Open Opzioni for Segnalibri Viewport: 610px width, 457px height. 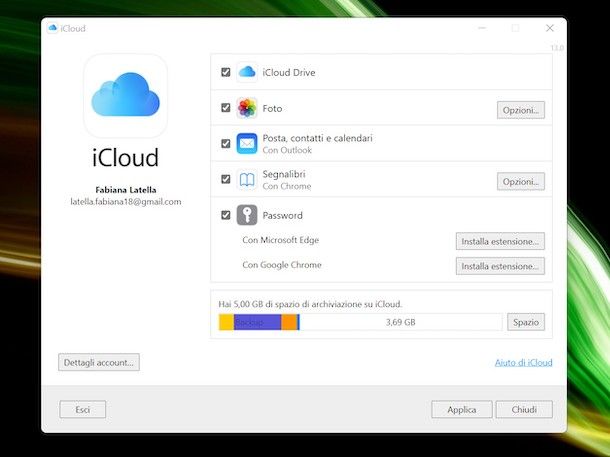click(521, 182)
